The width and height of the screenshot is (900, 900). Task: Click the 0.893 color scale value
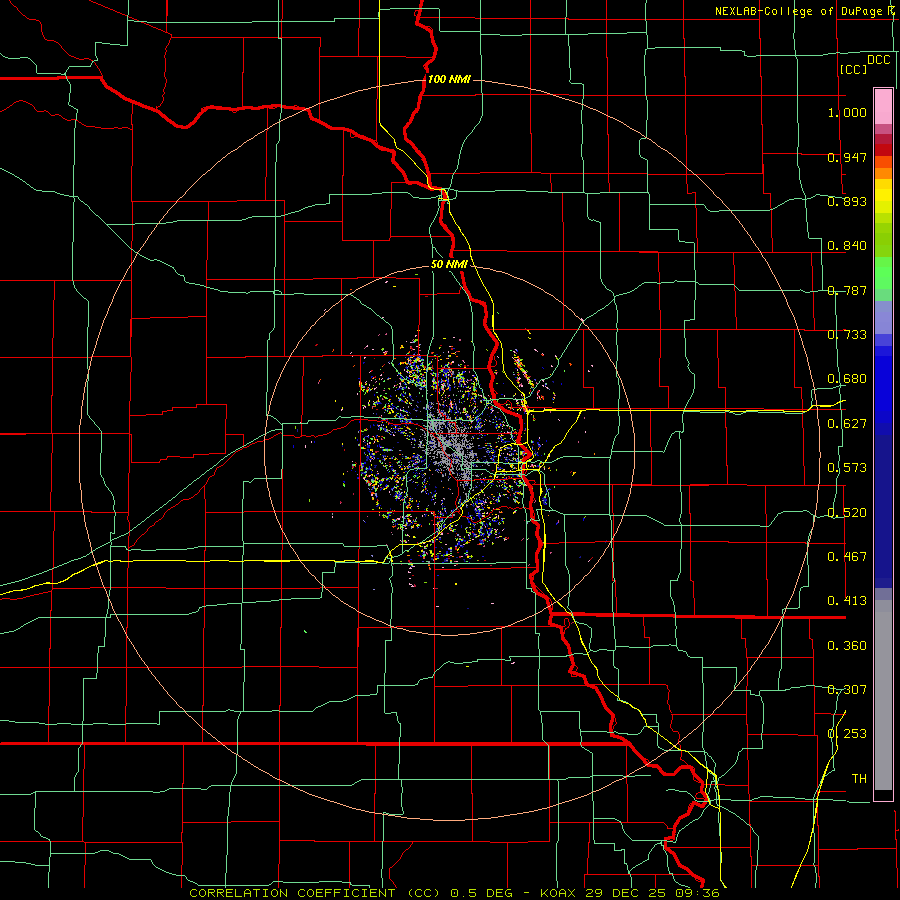click(847, 201)
